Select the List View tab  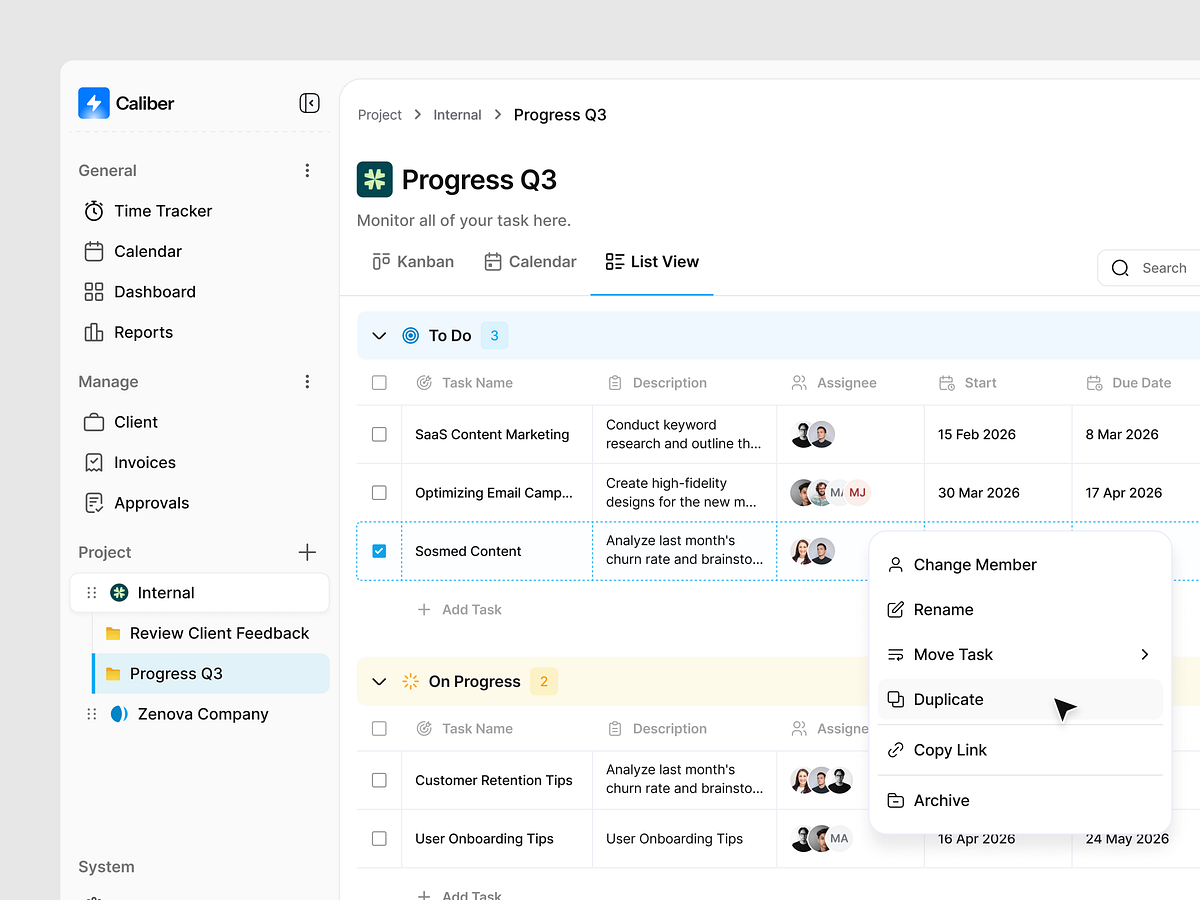(x=652, y=262)
